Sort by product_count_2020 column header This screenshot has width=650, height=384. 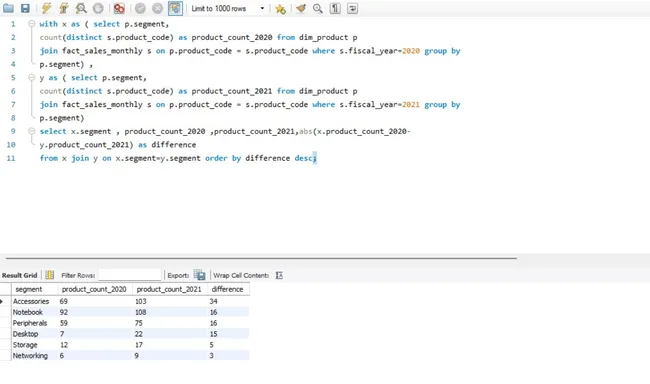pos(94,289)
